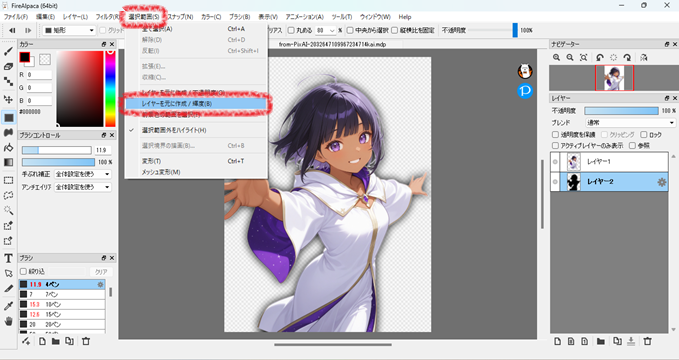Image resolution: width=679 pixels, height=360 pixels.
Task: Zoom out using the Navigator magnifier
Action: 570,57
